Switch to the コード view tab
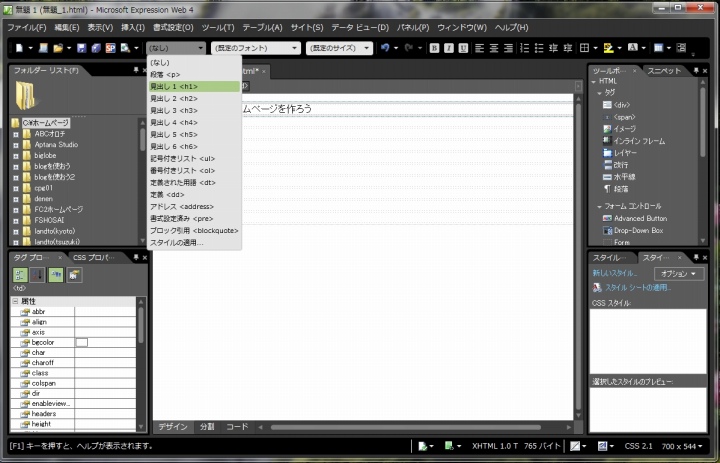Viewport: 720px width, 463px height. pos(237,427)
